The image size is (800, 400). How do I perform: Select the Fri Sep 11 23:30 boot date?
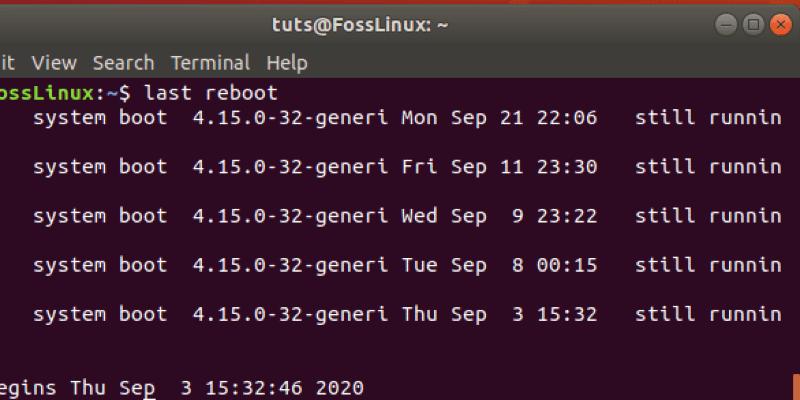[498, 167]
